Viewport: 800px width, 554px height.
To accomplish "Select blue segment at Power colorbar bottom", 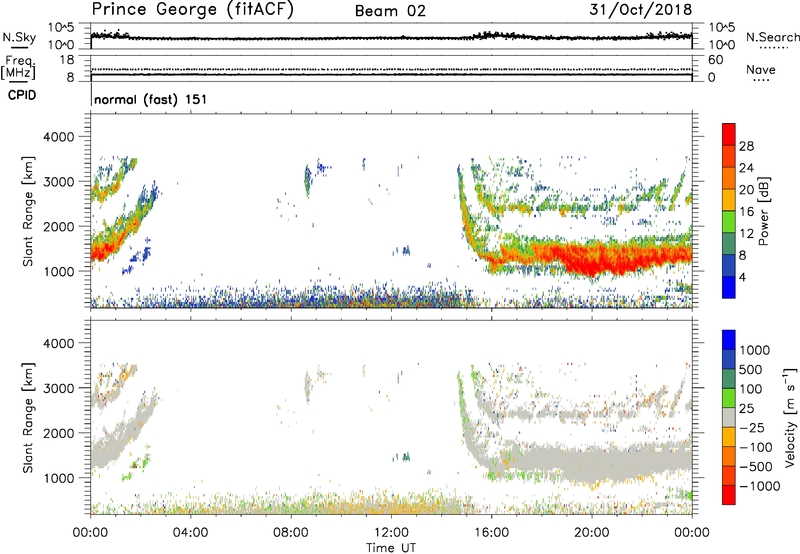I will click(x=729, y=287).
